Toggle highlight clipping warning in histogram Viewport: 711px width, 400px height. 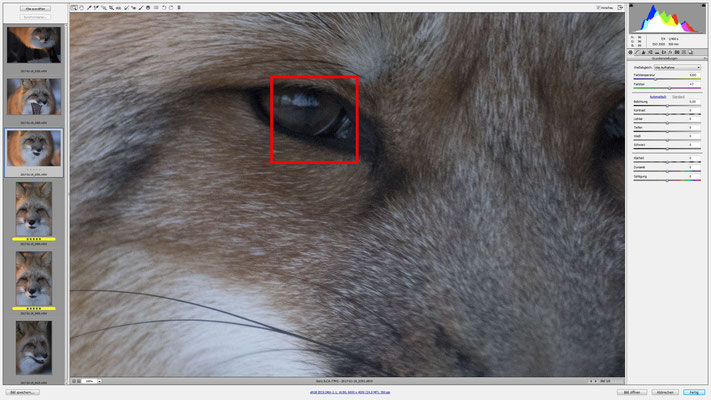(704, 5)
